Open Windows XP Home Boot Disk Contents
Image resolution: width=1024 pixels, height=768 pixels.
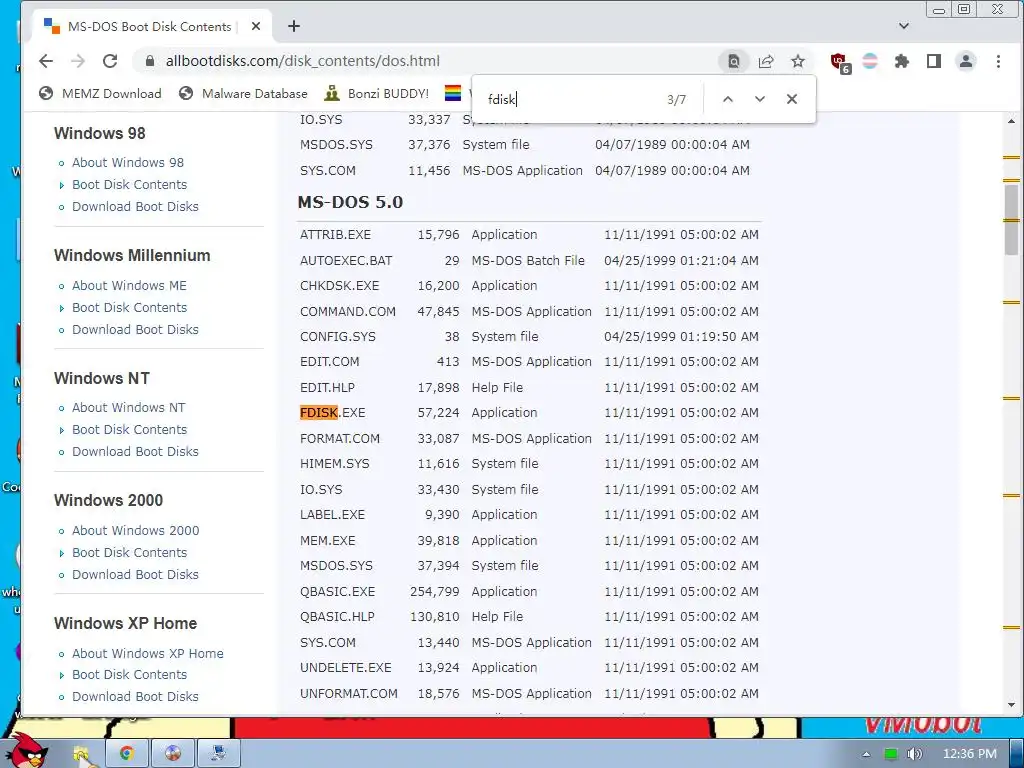click(129, 675)
